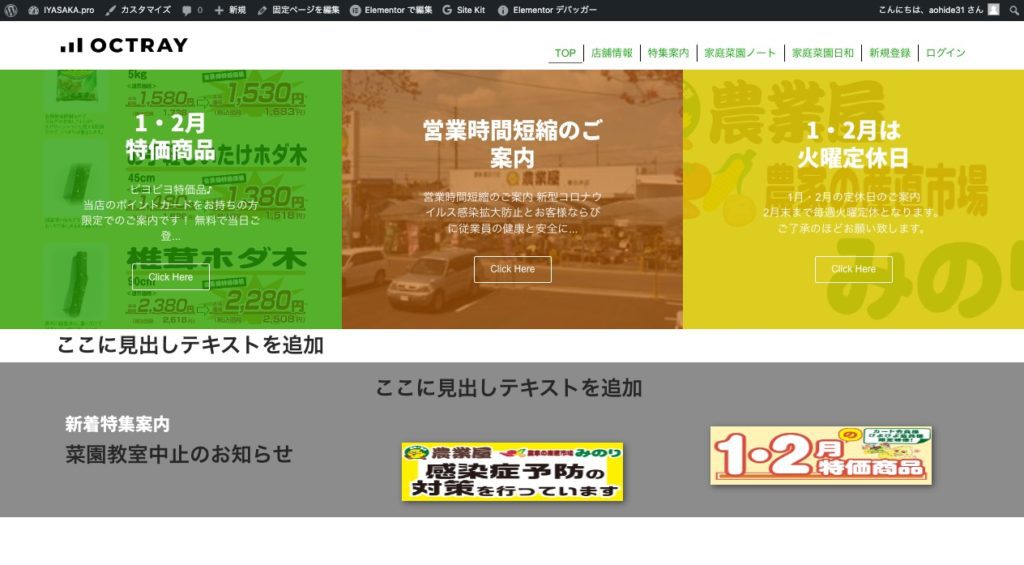Open the 新規 add-new menu
Viewport: 1024px width, 565px height.
tap(230, 10)
